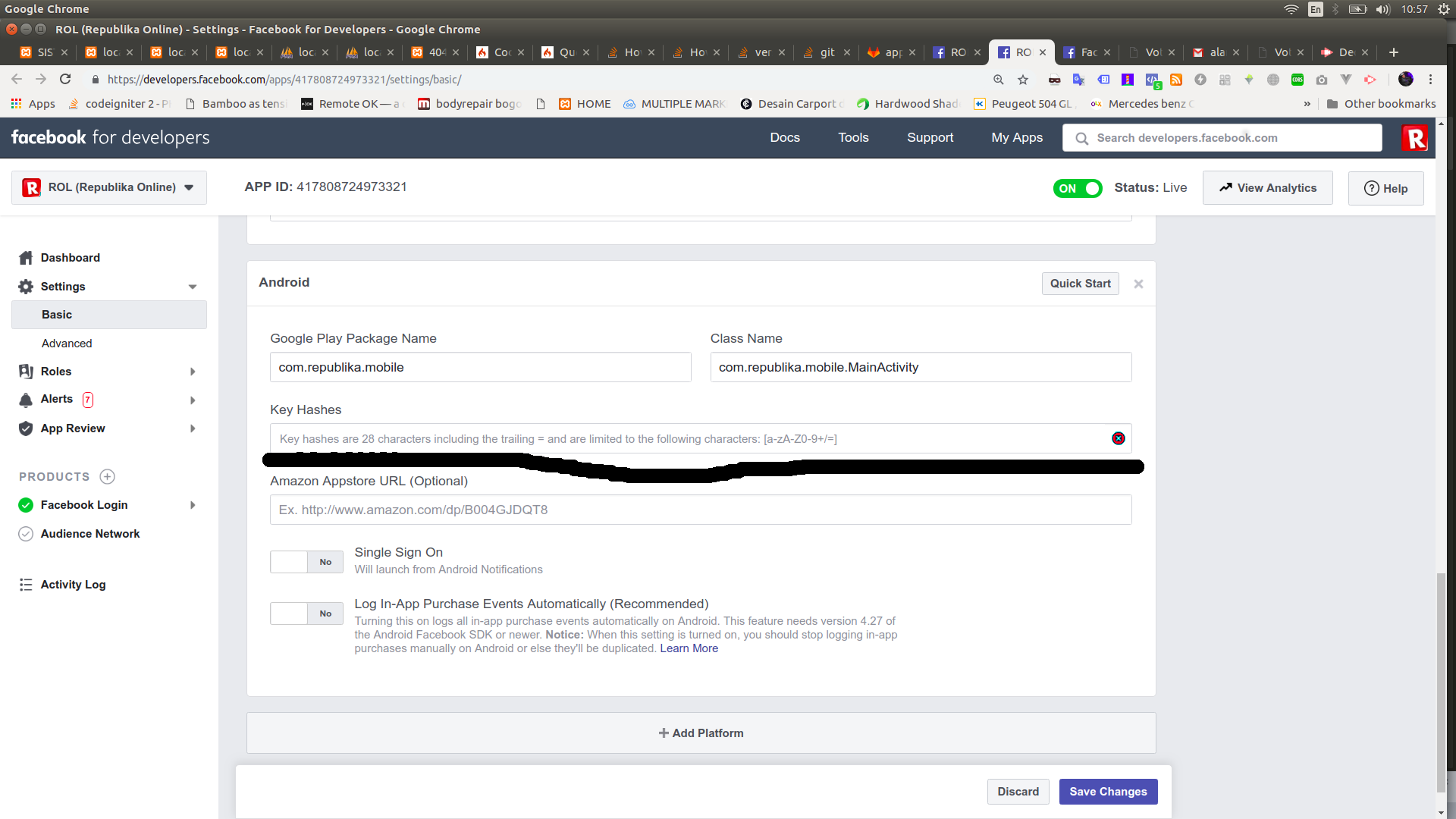This screenshot has width=1456, height=819.
Task: Click the browser address bar URL
Action: pyautogui.click(x=284, y=80)
